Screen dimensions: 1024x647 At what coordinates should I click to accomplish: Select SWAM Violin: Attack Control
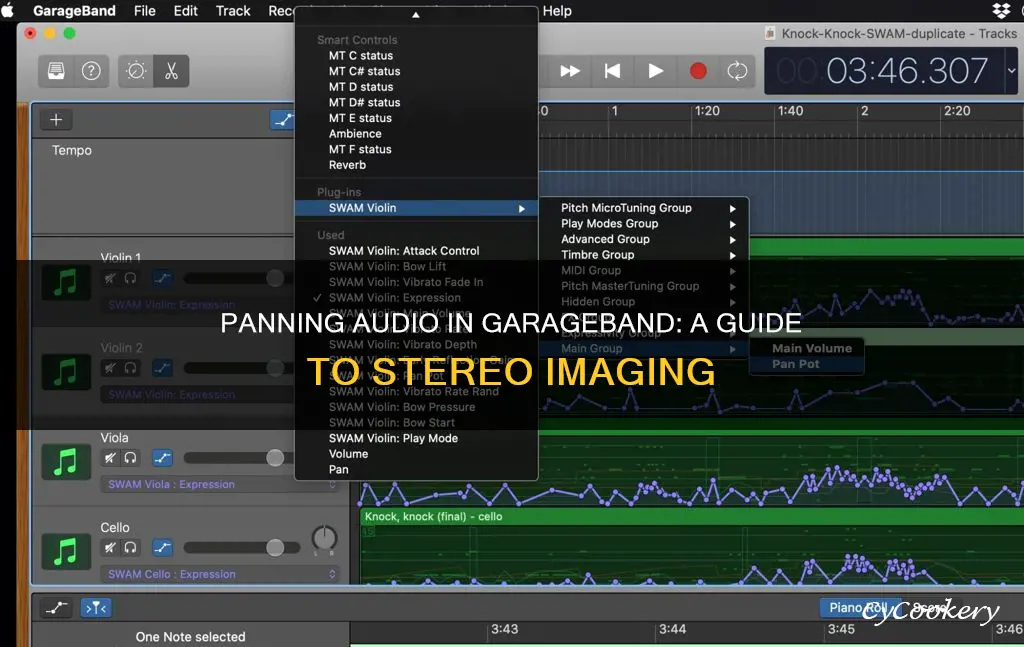[416, 251]
